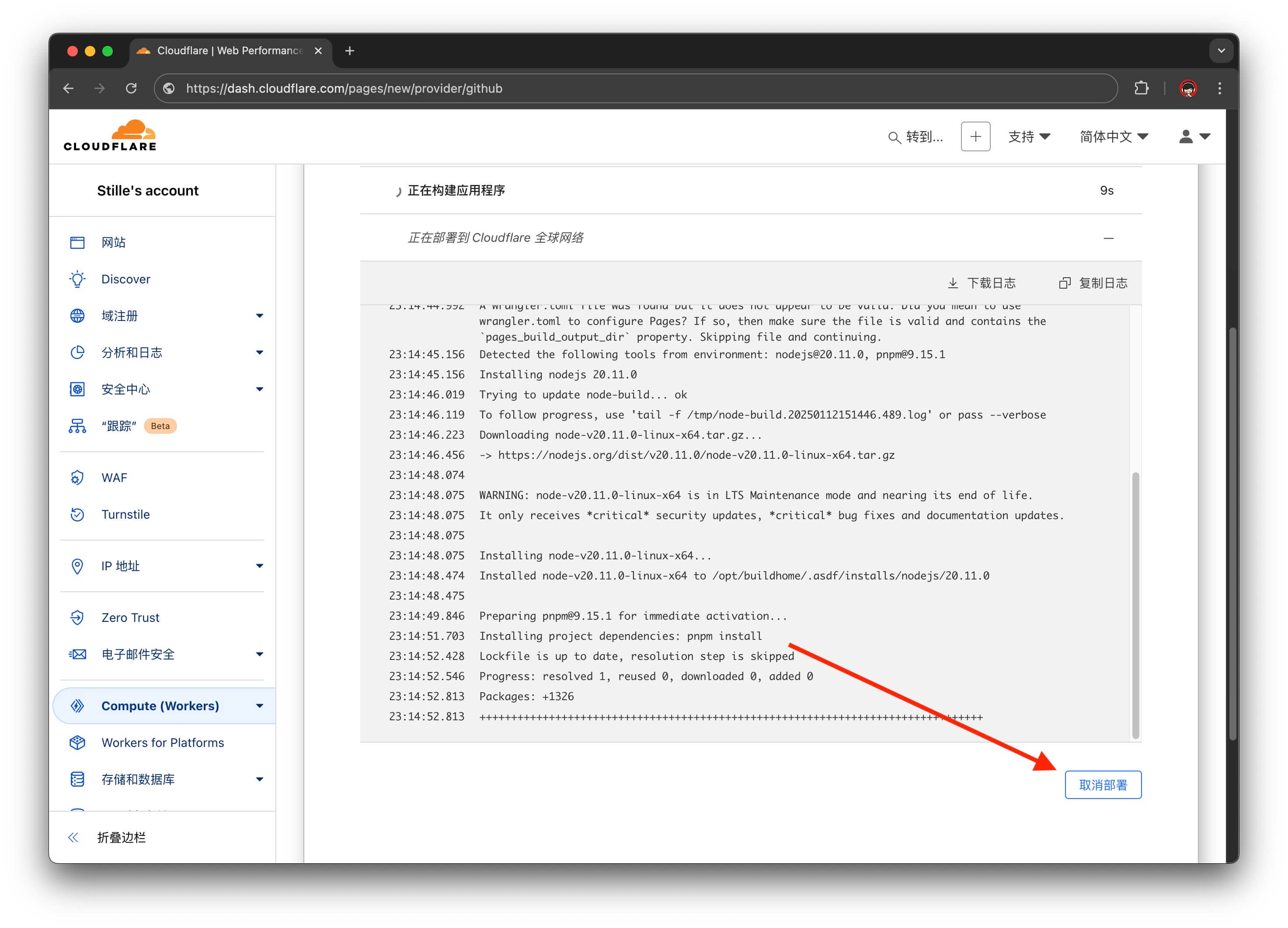The width and height of the screenshot is (1288, 928).
Task: Click the Compute (Workers) diamond icon
Action: [x=77, y=705]
